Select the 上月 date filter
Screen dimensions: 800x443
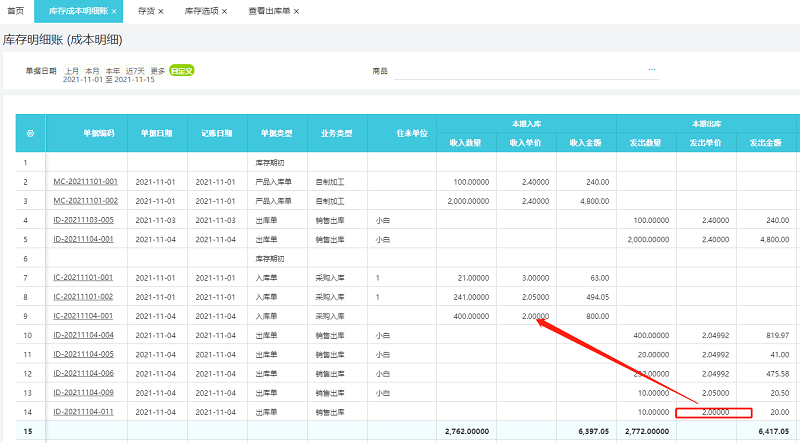tap(72, 71)
